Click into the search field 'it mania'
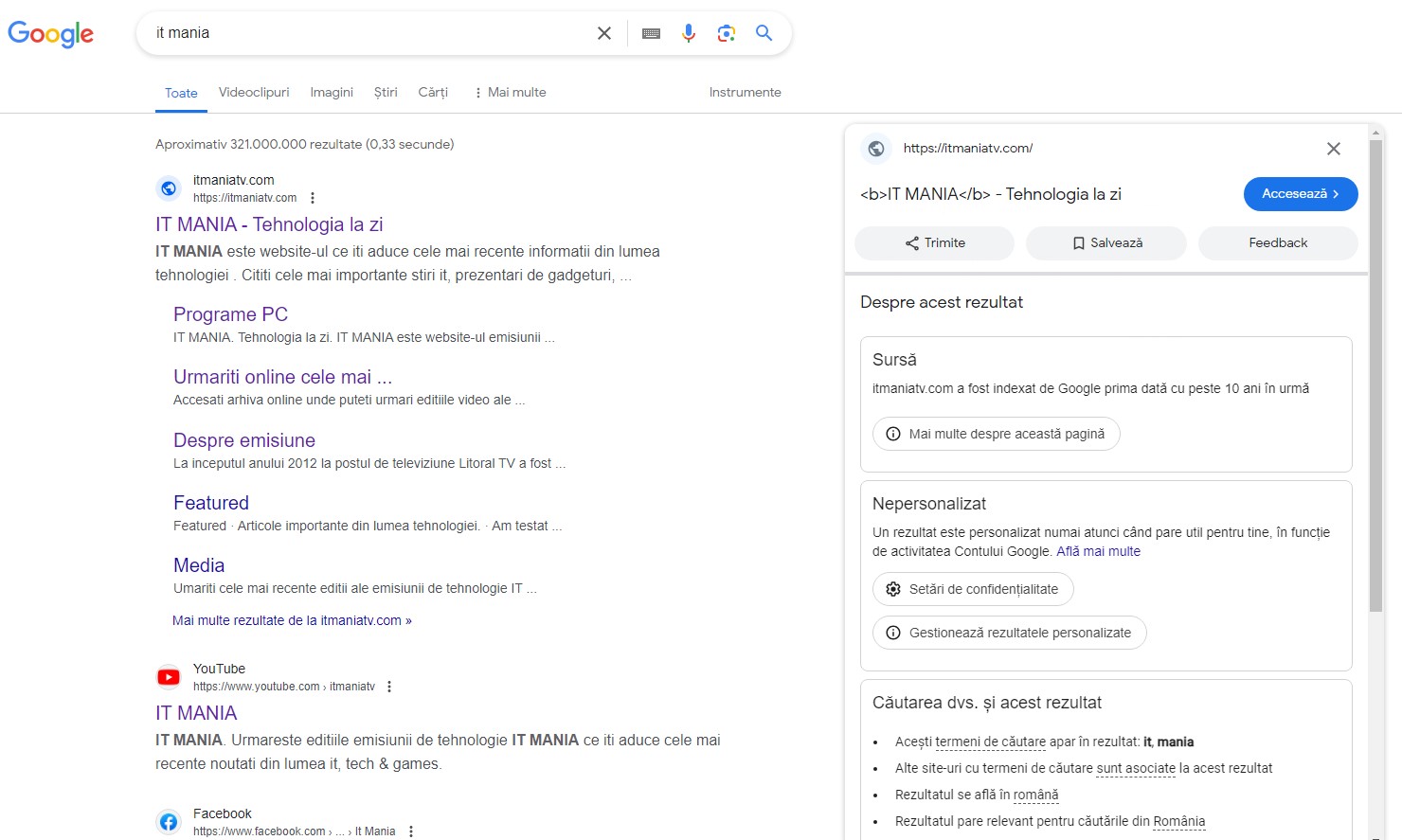This screenshot has height=840, width=1402. [x=369, y=33]
